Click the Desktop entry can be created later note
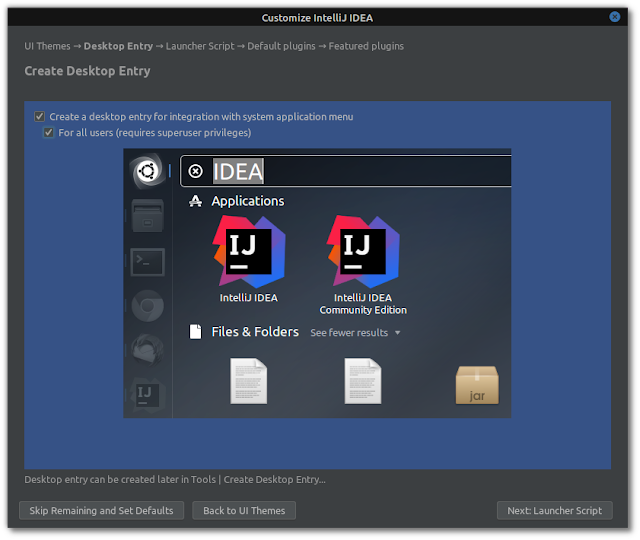Image resolution: width=640 pixels, height=540 pixels. (175, 479)
